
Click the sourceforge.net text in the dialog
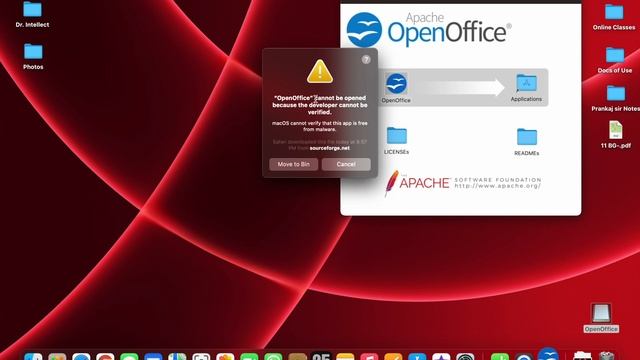coord(329,148)
